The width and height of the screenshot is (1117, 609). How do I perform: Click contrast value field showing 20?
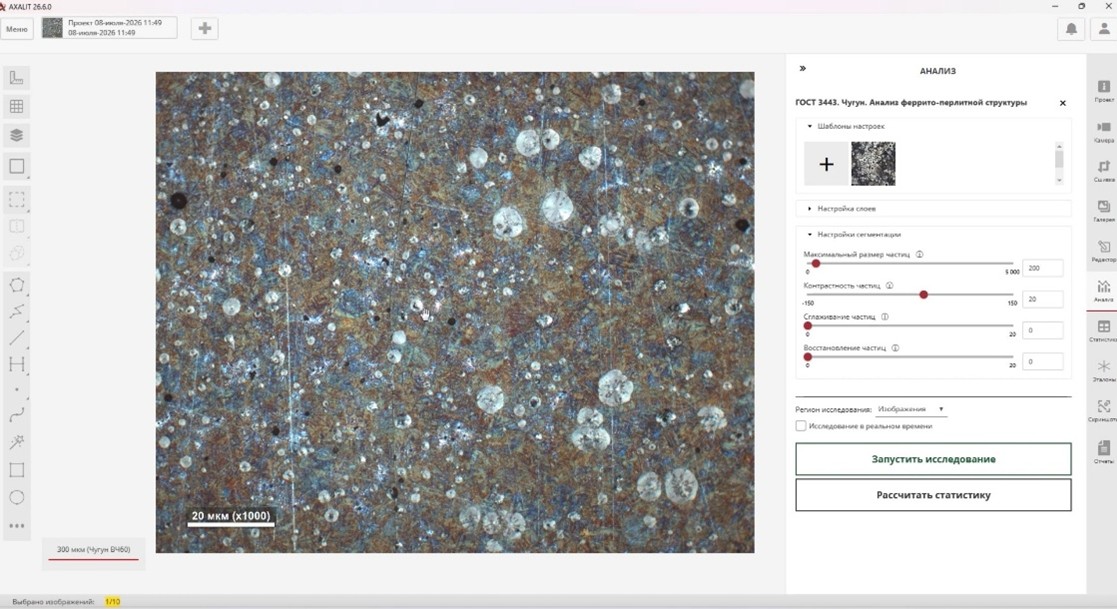click(1042, 299)
